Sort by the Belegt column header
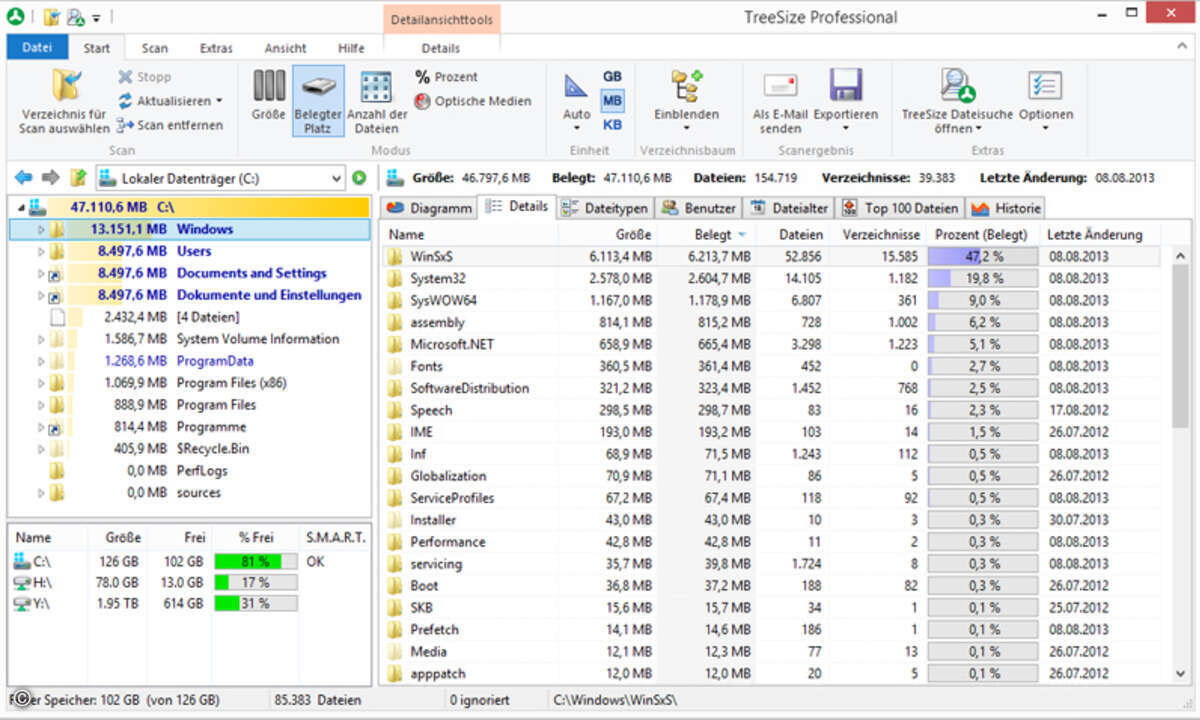Screen dimensions: 1200x720 (706, 234)
